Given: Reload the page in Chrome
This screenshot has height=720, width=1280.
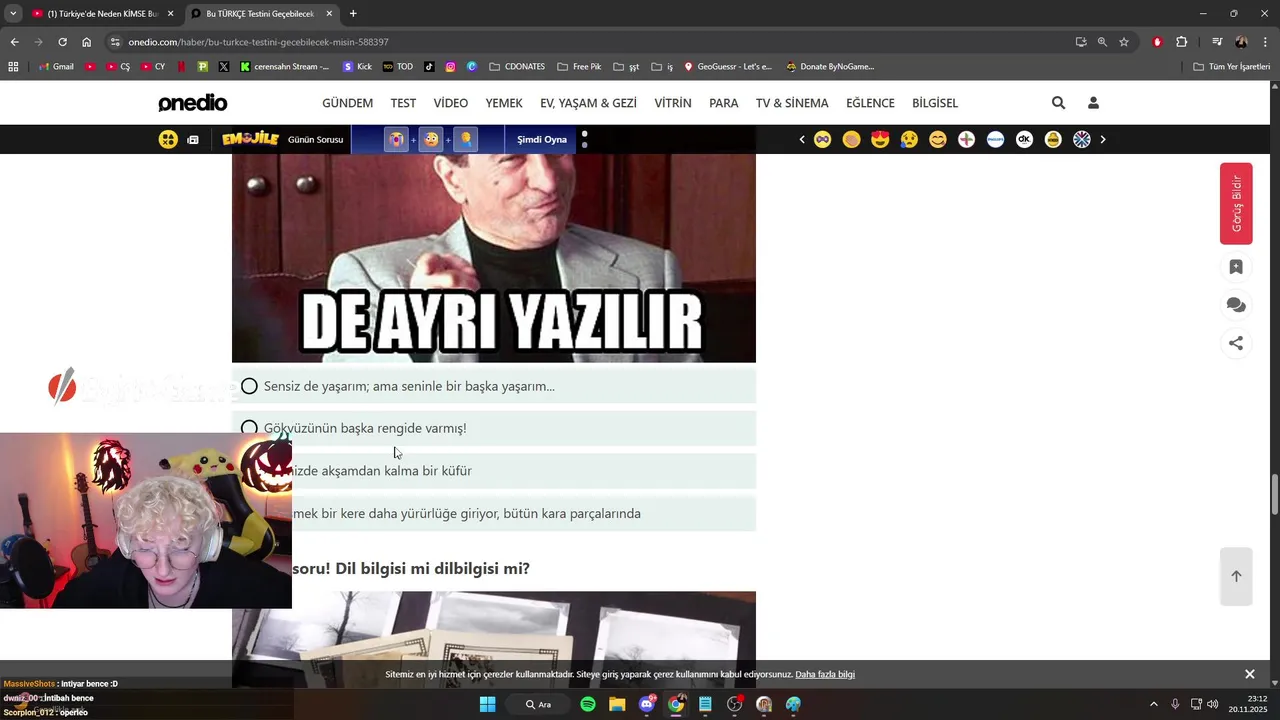Looking at the screenshot, I should click(x=62, y=42).
